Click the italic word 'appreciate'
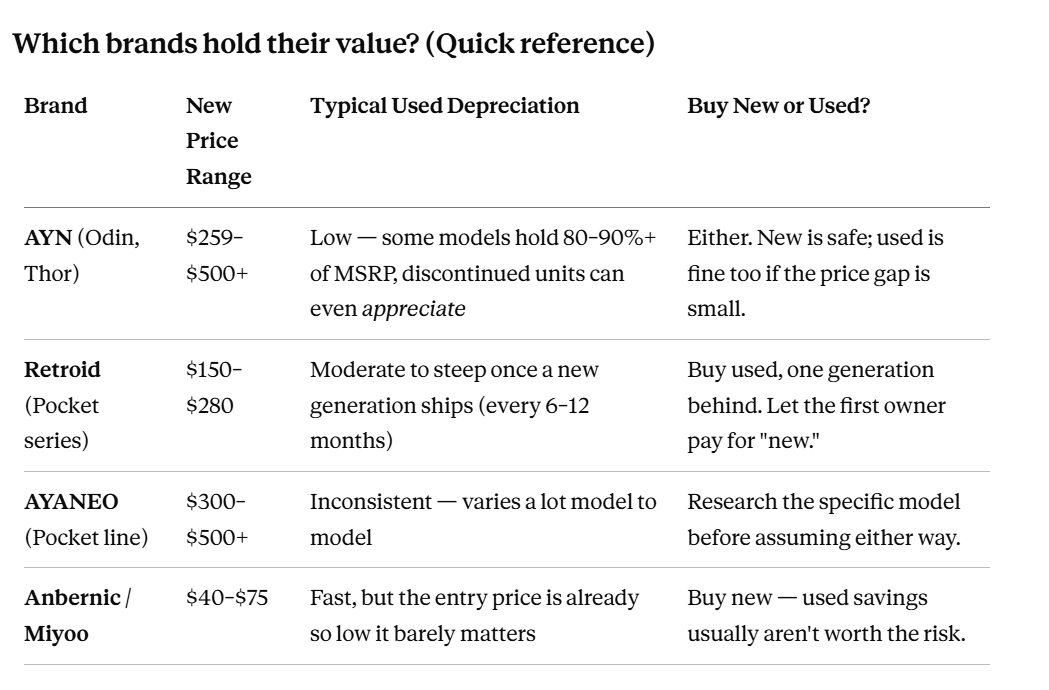The image size is (1049, 690). point(413,309)
